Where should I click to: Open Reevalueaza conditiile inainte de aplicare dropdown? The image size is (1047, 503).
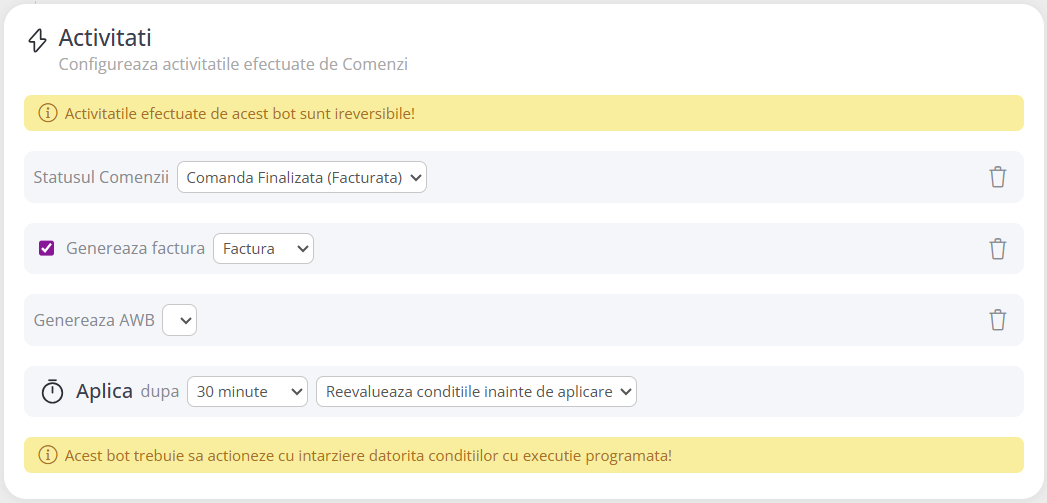click(476, 392)
